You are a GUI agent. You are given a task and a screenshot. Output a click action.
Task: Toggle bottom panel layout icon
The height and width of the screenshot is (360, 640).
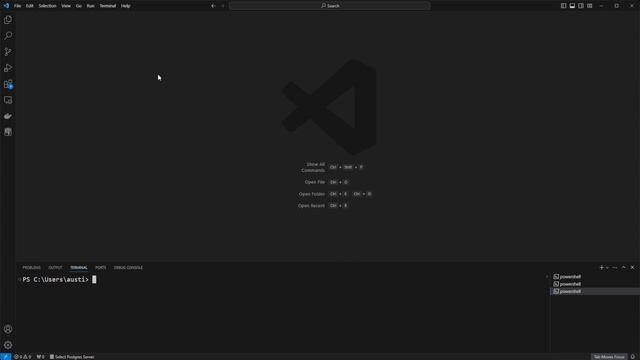point(572,6)
